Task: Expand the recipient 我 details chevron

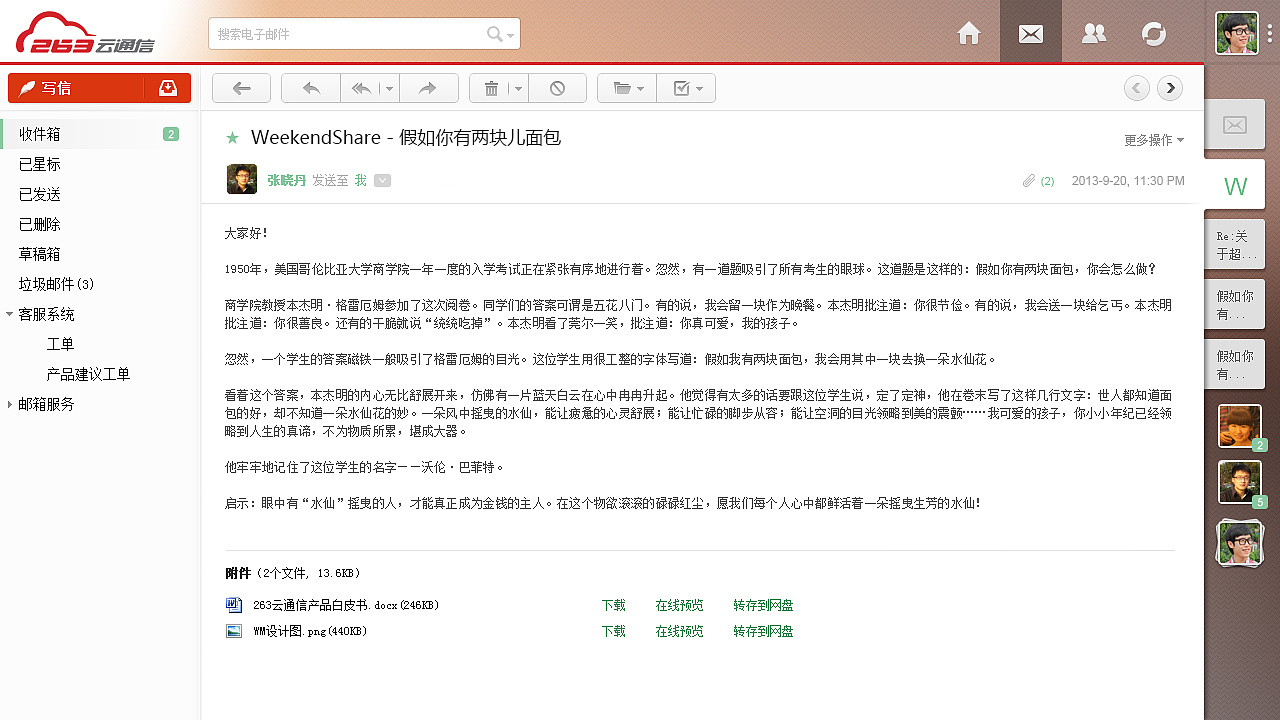Action: click(382, 181)
